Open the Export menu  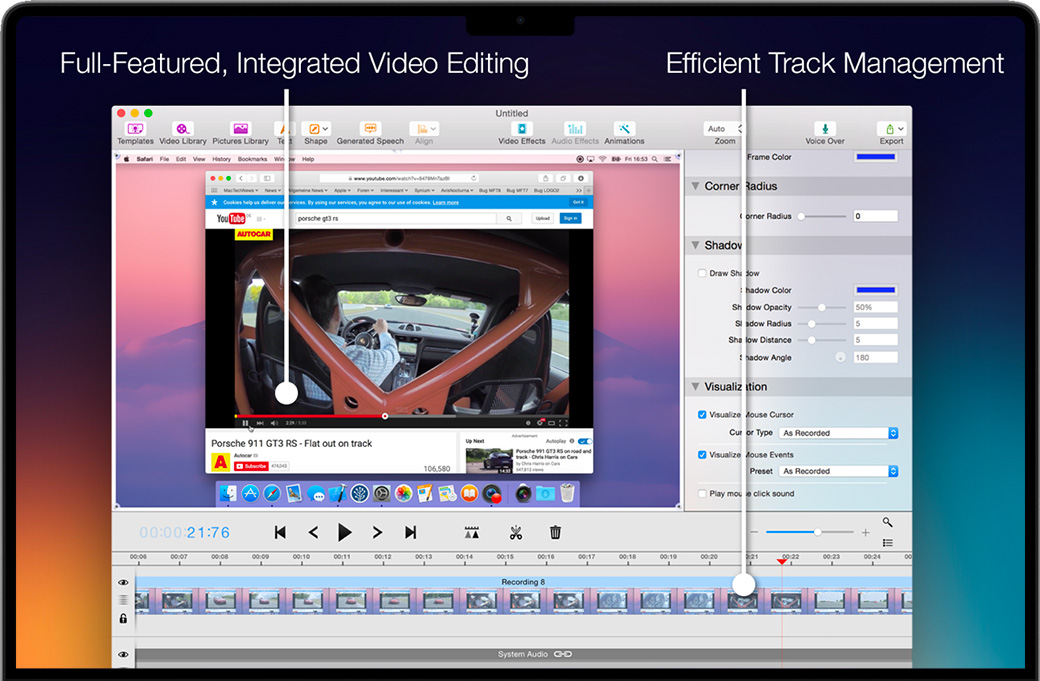point(891,129)
